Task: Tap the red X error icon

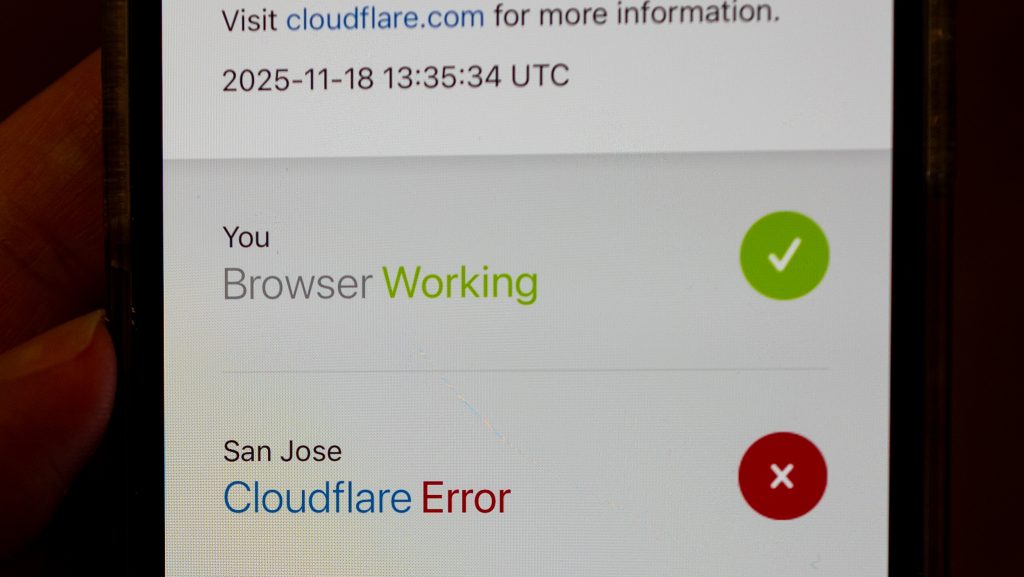Action: point(782,476)
